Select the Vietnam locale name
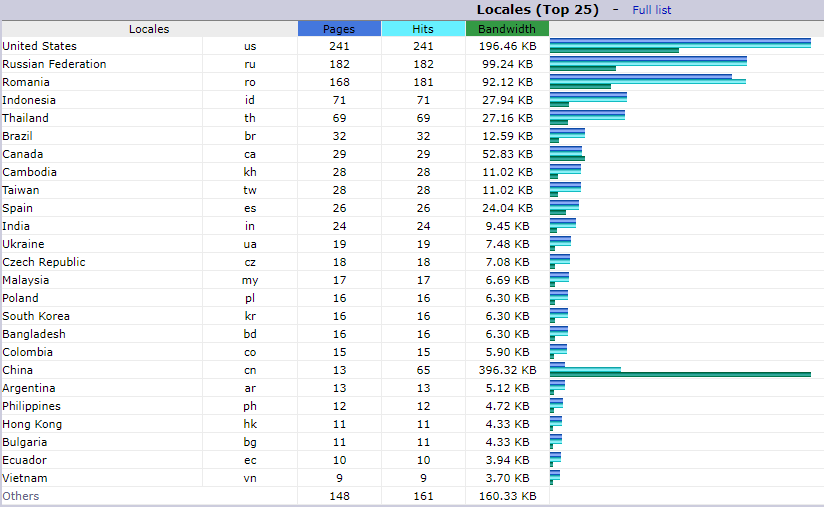Image resolution: width=824 pixels, height=508 pixels. (x=25, y=478)
